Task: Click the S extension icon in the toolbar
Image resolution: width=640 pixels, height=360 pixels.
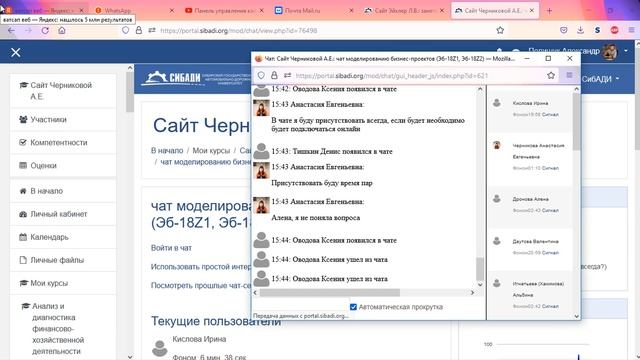Action: tap(598, 30)
